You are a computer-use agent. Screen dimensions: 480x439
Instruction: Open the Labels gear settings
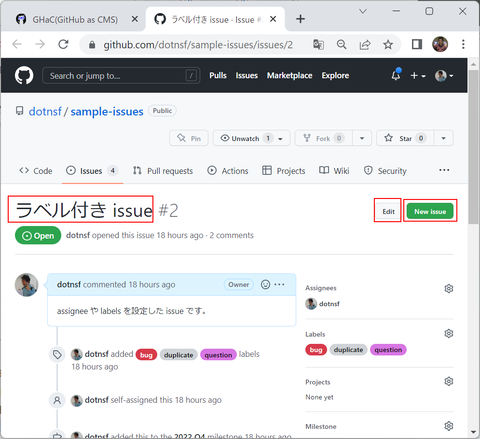click(449, 333)
